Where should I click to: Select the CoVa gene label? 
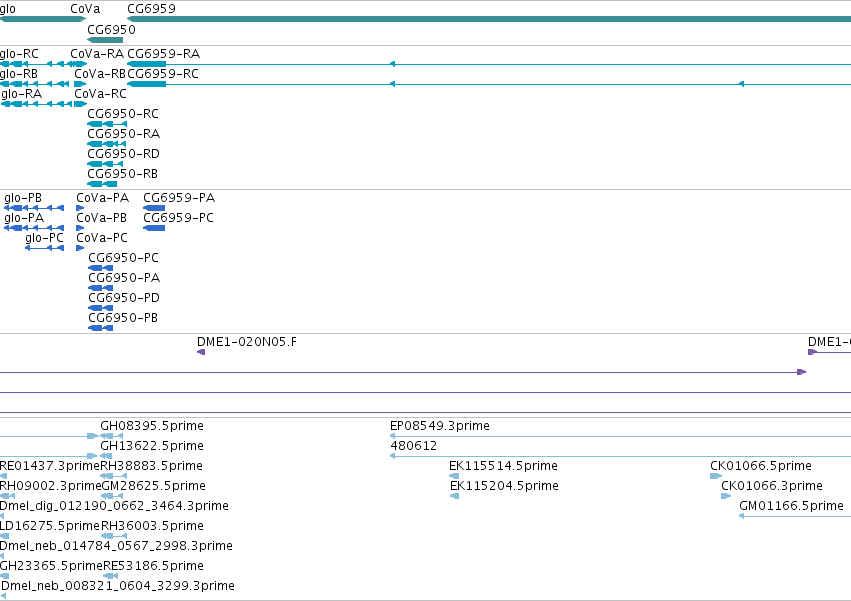85,9
